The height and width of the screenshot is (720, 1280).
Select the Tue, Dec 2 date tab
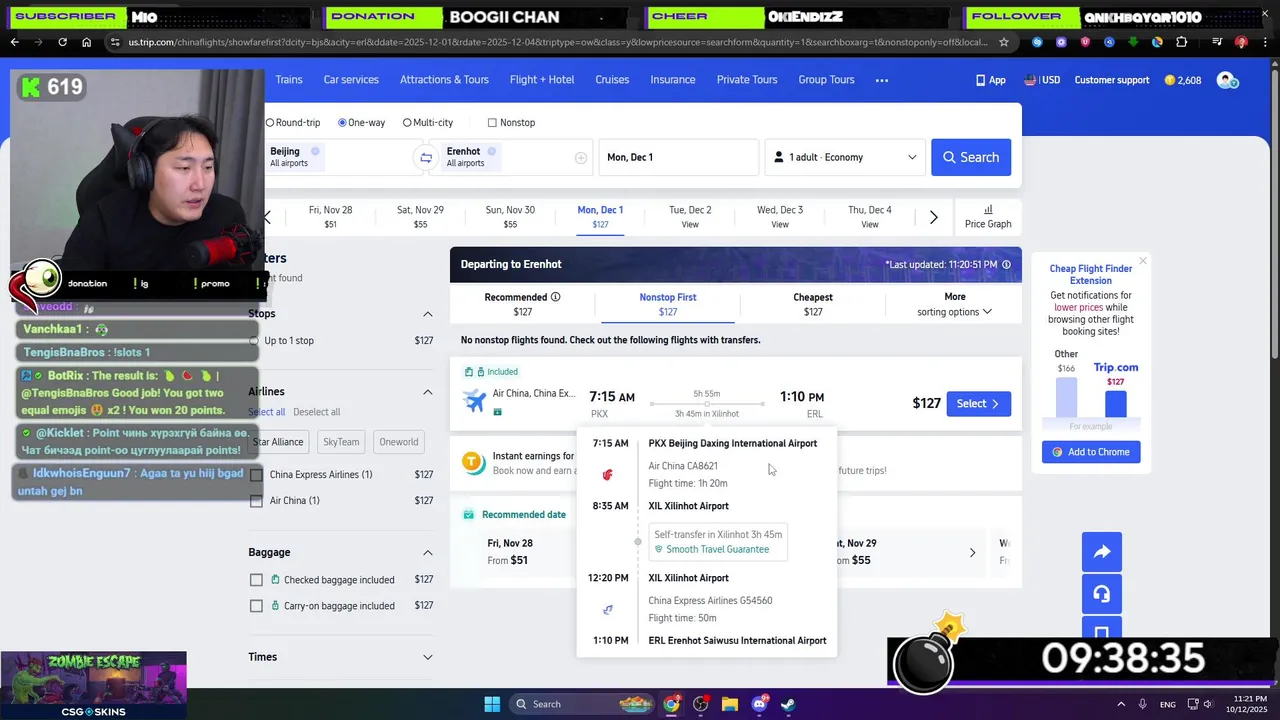point(690,217)
